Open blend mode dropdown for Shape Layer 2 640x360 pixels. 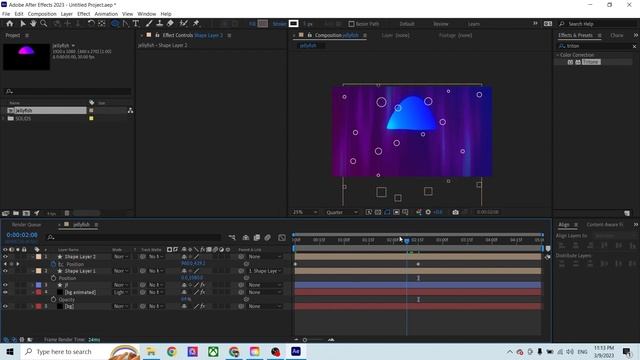121,257
